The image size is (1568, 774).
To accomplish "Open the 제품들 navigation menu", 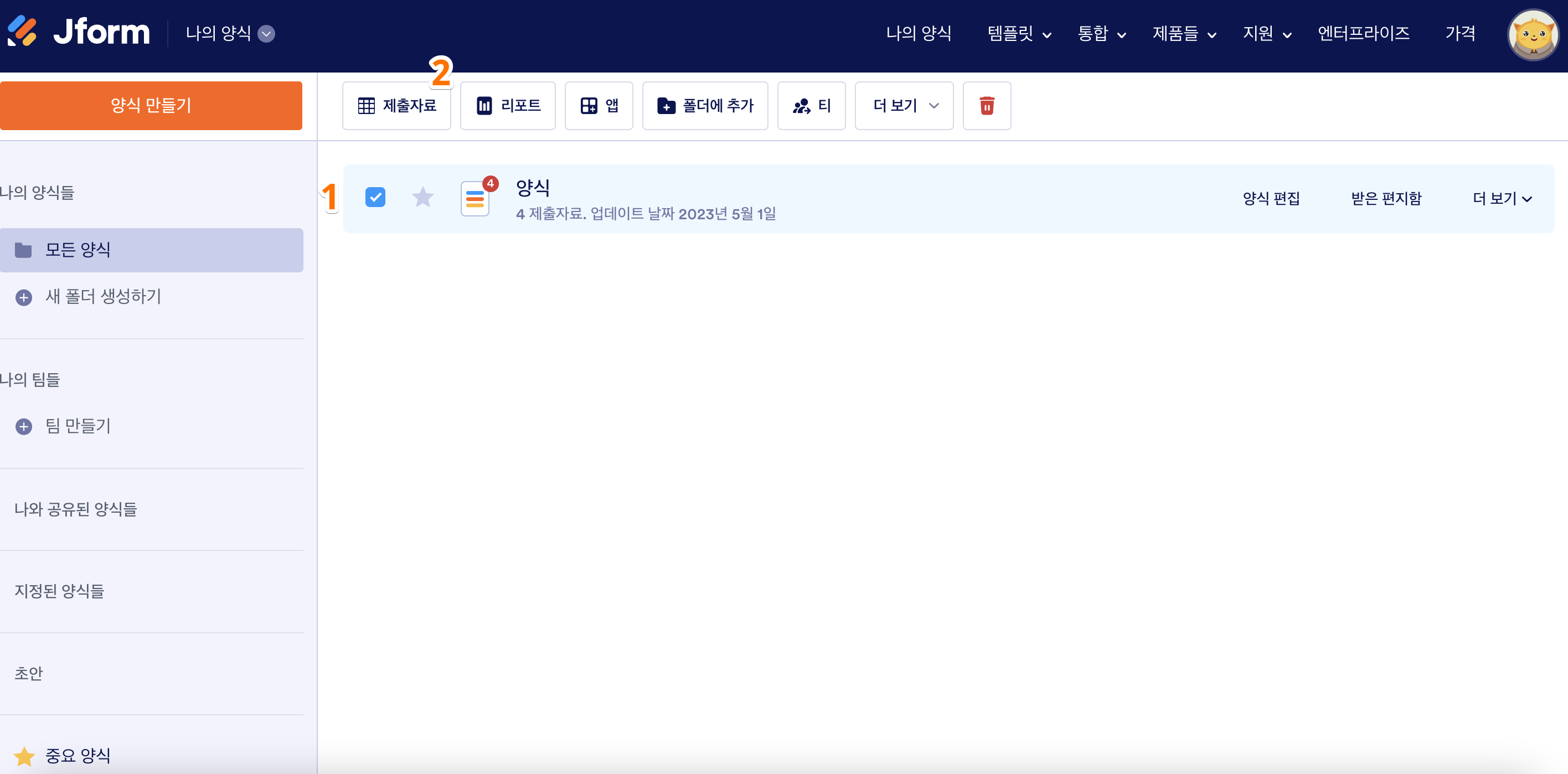I will click(1183, 33).
